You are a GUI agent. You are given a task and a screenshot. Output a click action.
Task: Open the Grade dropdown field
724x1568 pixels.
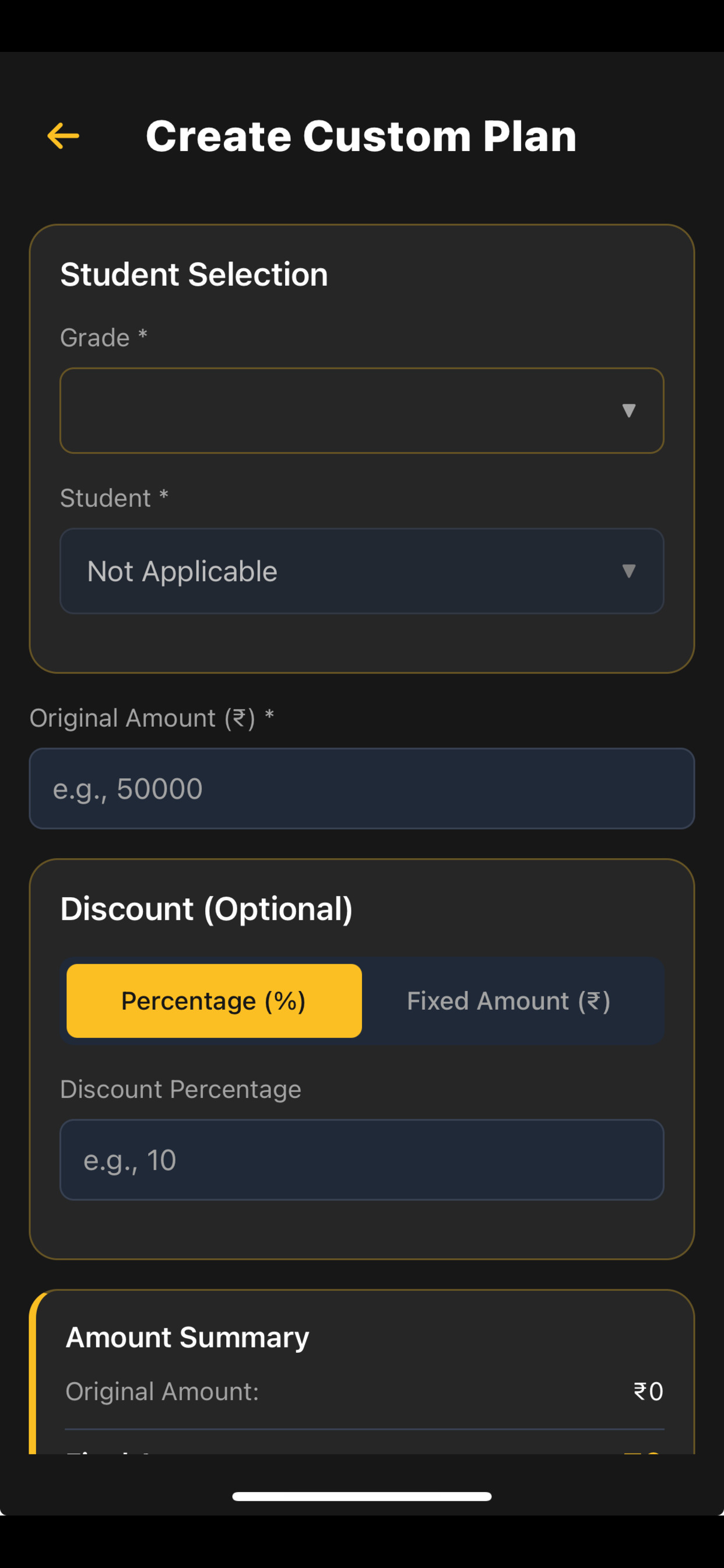point(362,410)
